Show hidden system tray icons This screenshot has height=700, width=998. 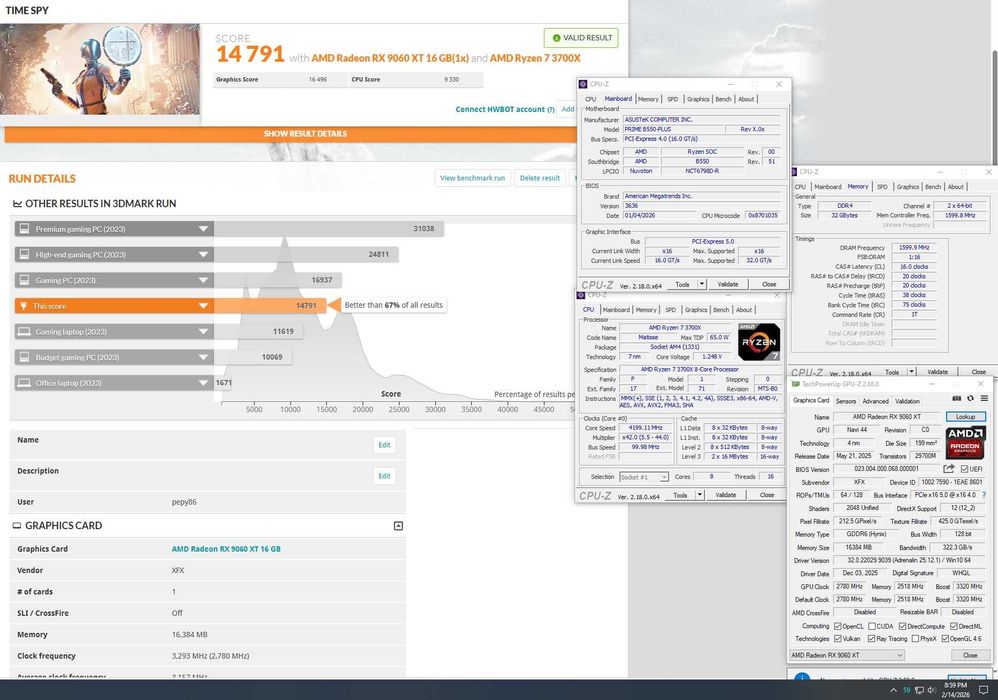893,690
